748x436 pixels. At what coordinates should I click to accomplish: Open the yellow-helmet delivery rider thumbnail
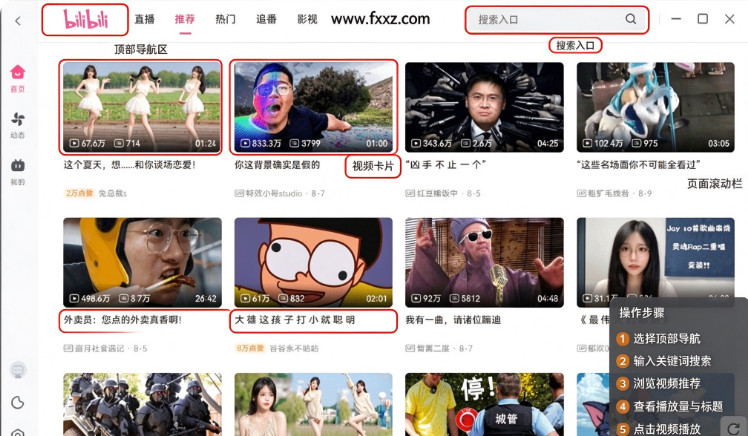[x=142, y=262]
